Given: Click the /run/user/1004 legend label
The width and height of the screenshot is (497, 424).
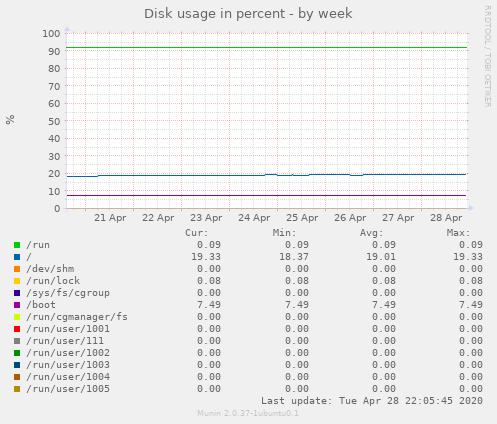Looking at the screenshot, I should (68, 377).
